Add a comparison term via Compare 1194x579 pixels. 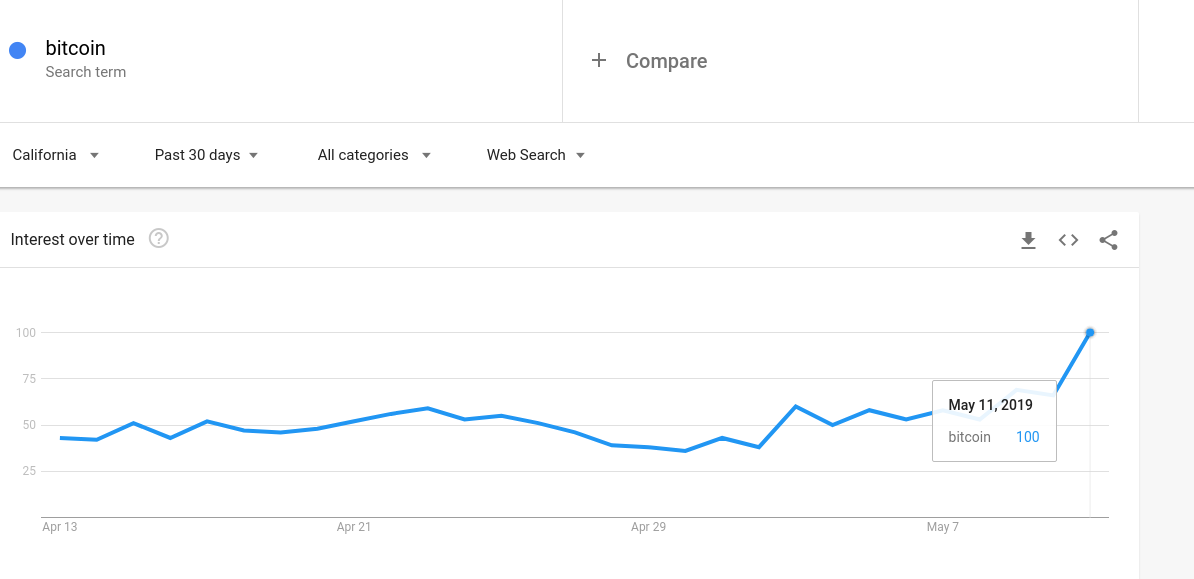click(666, 61)
